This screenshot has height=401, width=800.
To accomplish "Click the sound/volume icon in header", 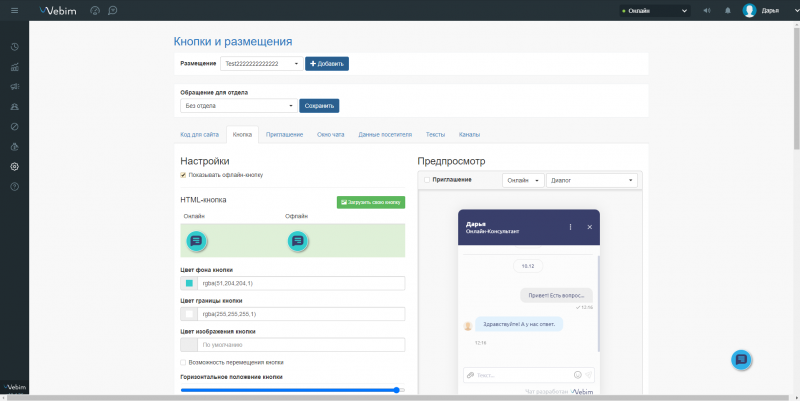I will pyautogui.click(x=707, y=11).
